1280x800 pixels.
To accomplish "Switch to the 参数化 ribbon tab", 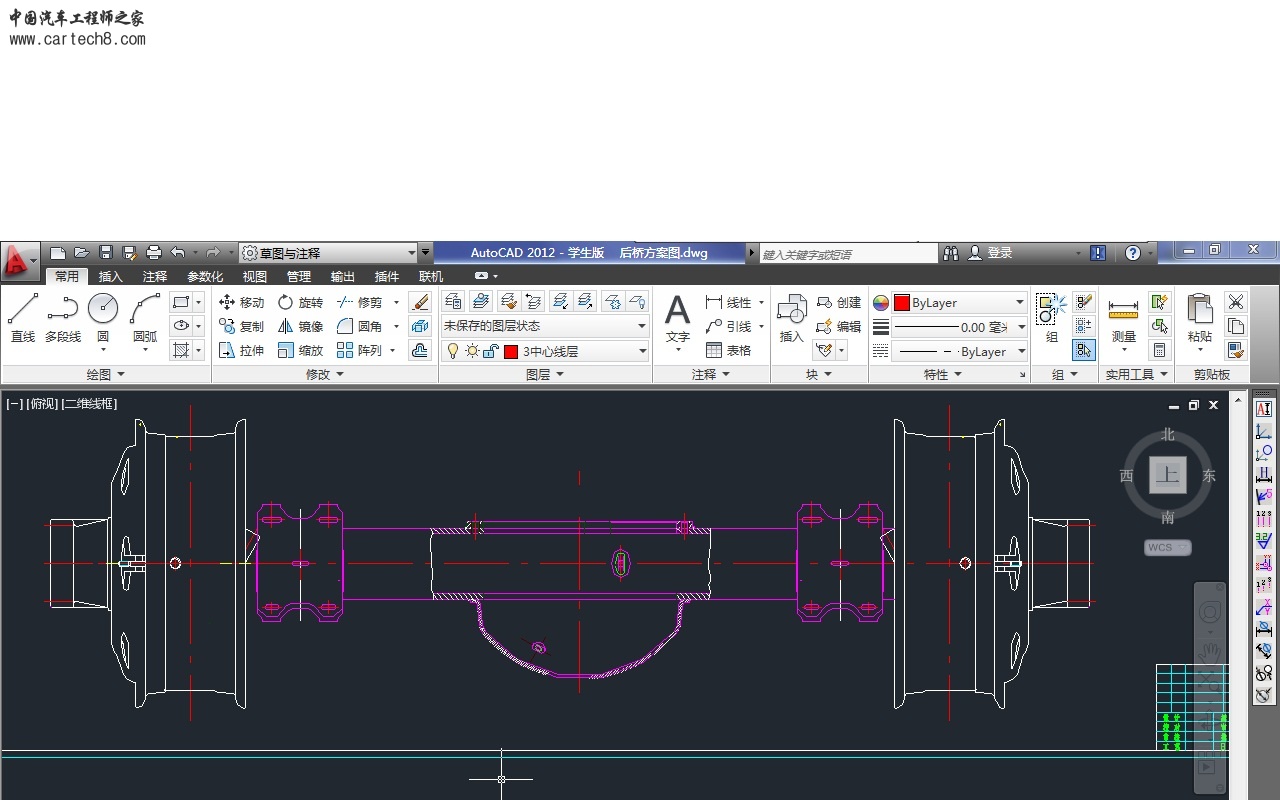I will coord(205,277).
